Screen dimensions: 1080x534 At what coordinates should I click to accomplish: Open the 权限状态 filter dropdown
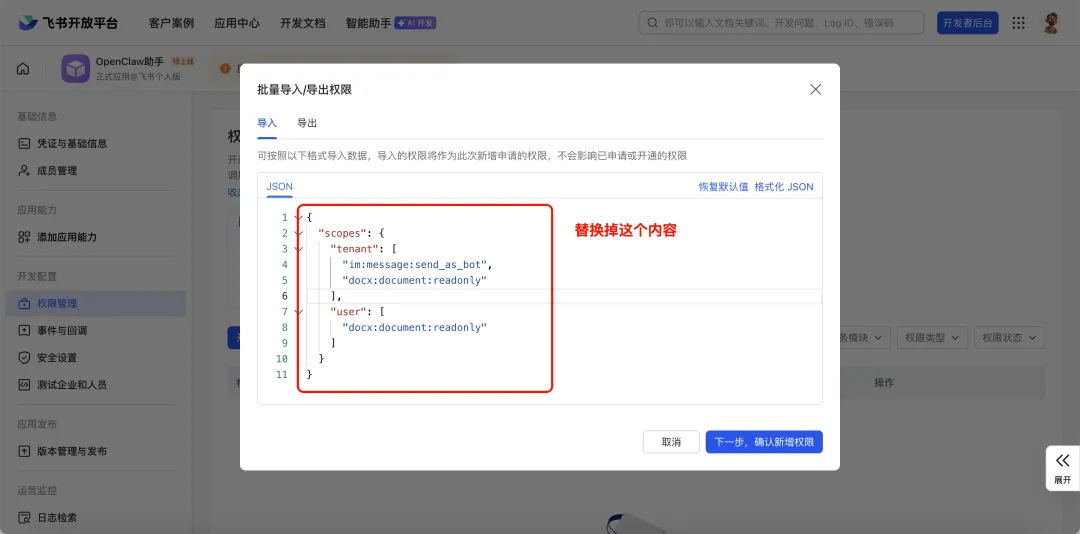pyautogui.click(x=1008, y=338)
